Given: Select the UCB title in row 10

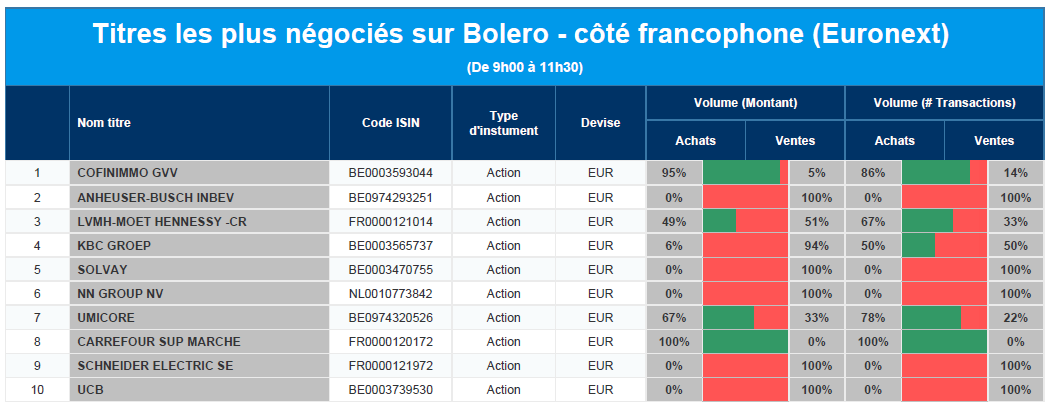Looking at the screenshot, I should click(90, 390).
